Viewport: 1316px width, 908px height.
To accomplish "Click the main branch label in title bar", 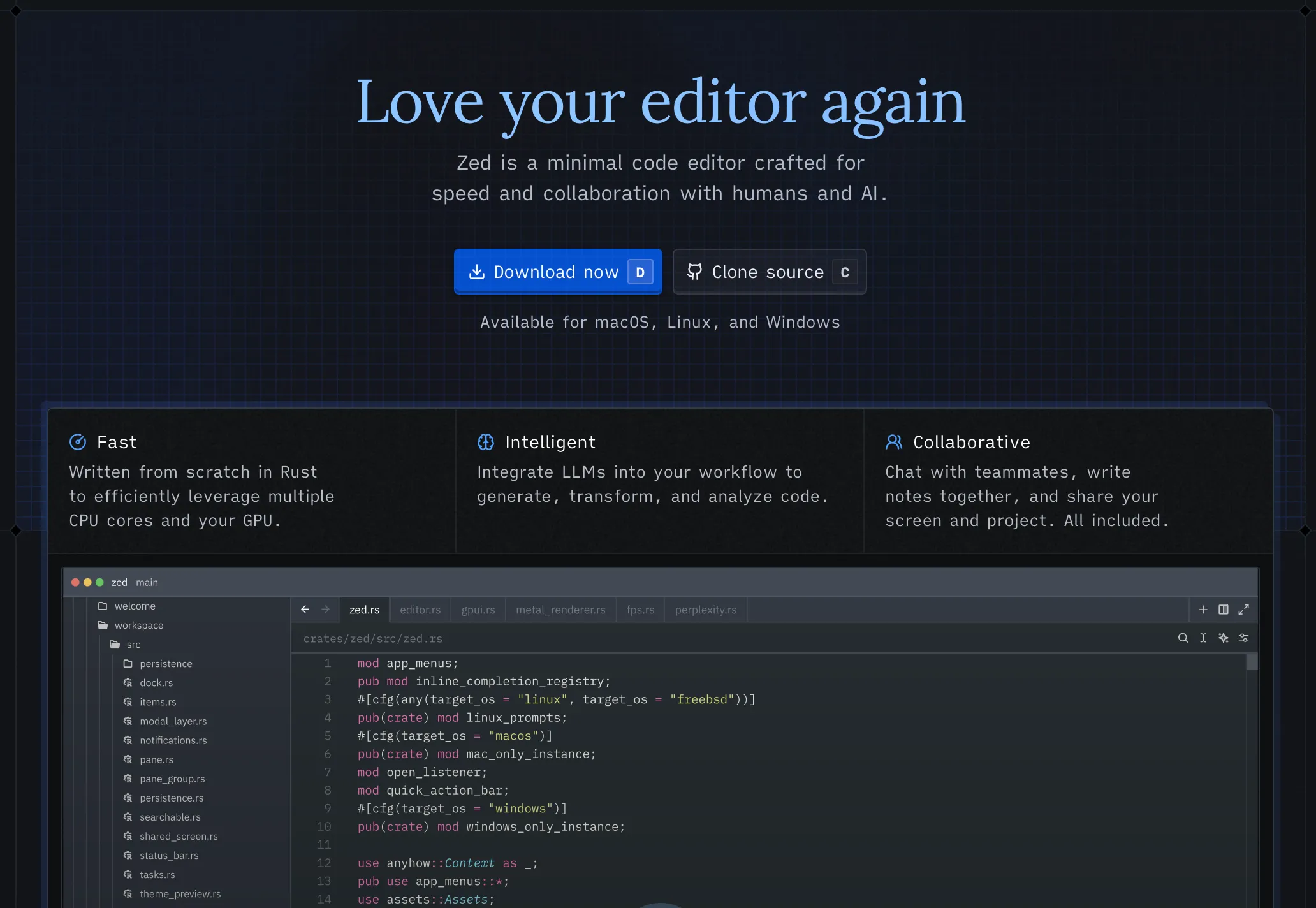I will coord(147,582).
